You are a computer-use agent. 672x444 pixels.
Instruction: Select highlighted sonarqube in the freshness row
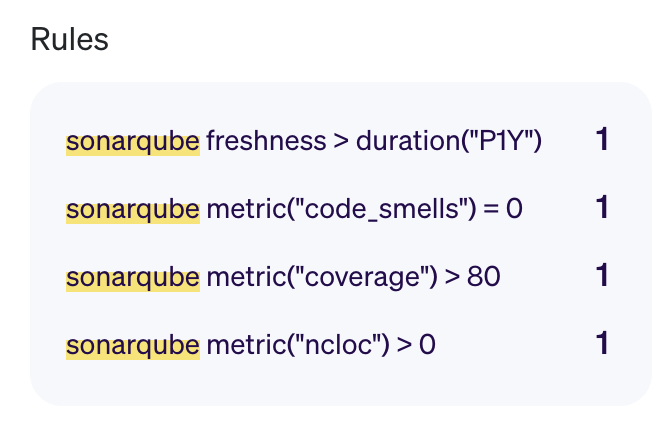(x=133, y=143)
